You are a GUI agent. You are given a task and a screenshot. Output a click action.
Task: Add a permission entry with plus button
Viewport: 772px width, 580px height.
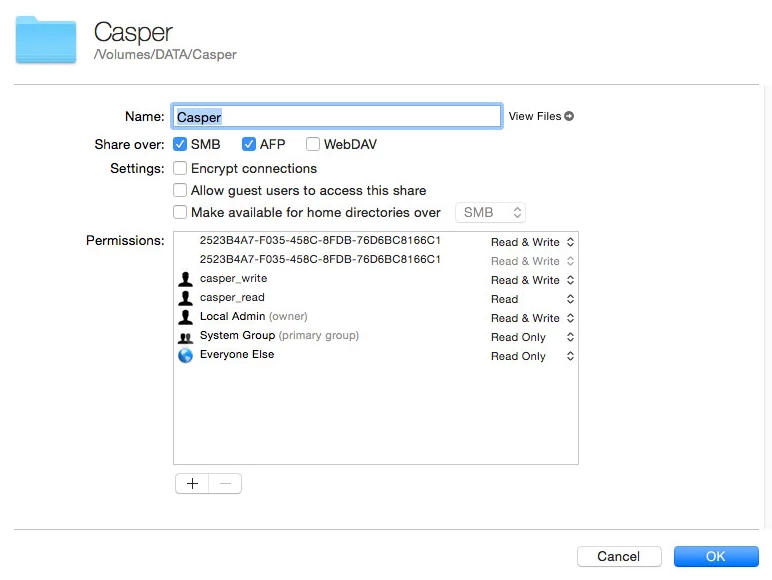pyautogui.click(x=192, y=483)
